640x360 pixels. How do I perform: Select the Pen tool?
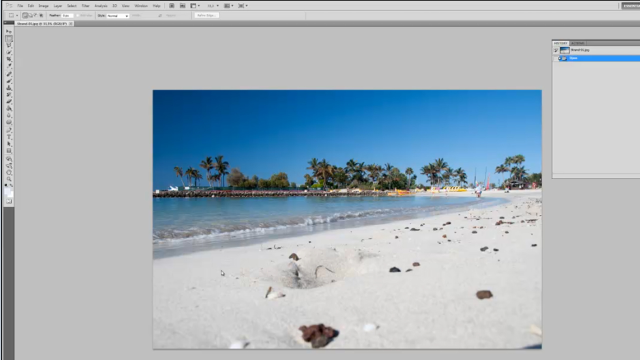pos(9,130)
